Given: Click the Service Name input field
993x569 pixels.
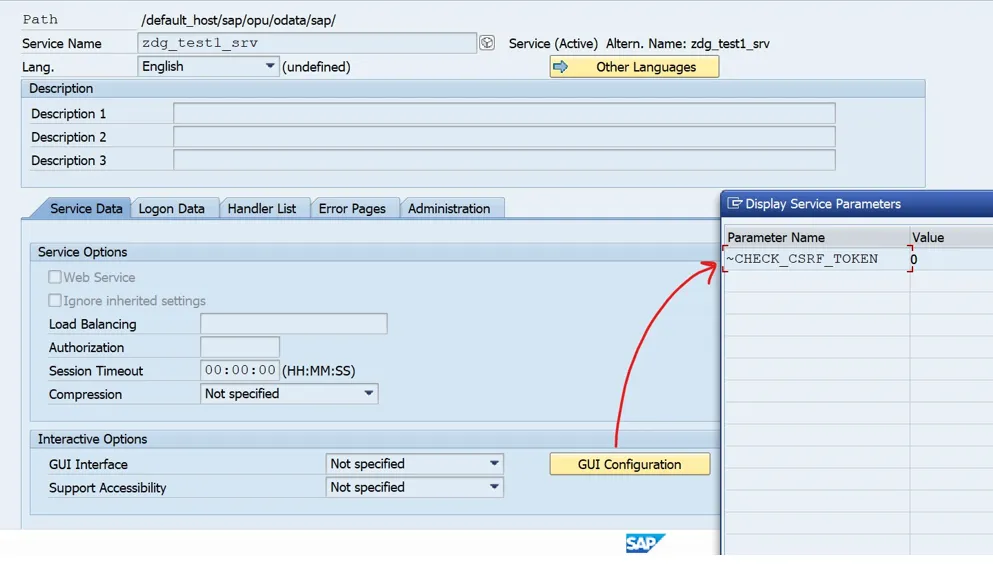Looking at the screenshot, I should (307, 42).
